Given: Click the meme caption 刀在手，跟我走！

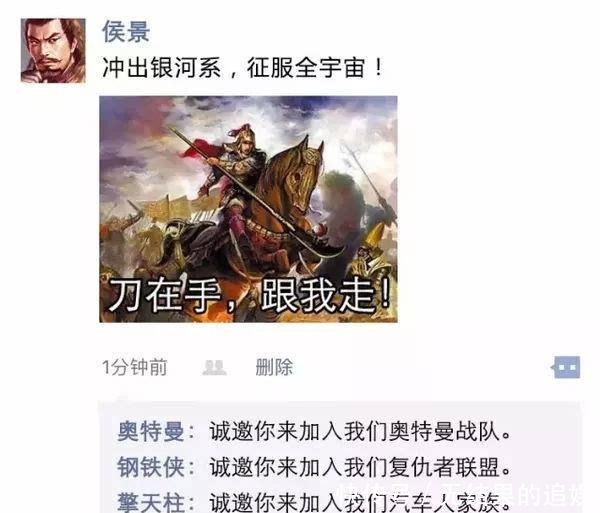Looking at the screenshot, I should click(x=251, y=295).
